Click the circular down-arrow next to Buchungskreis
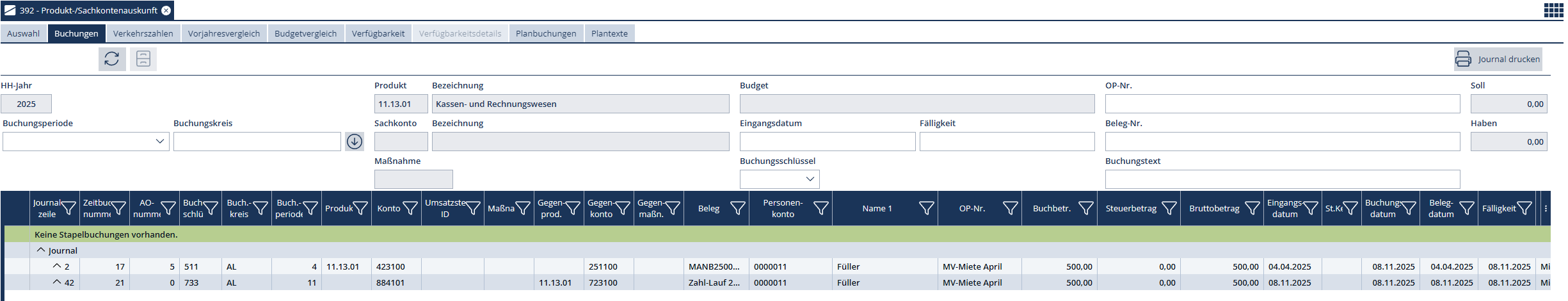 [355, 142]
